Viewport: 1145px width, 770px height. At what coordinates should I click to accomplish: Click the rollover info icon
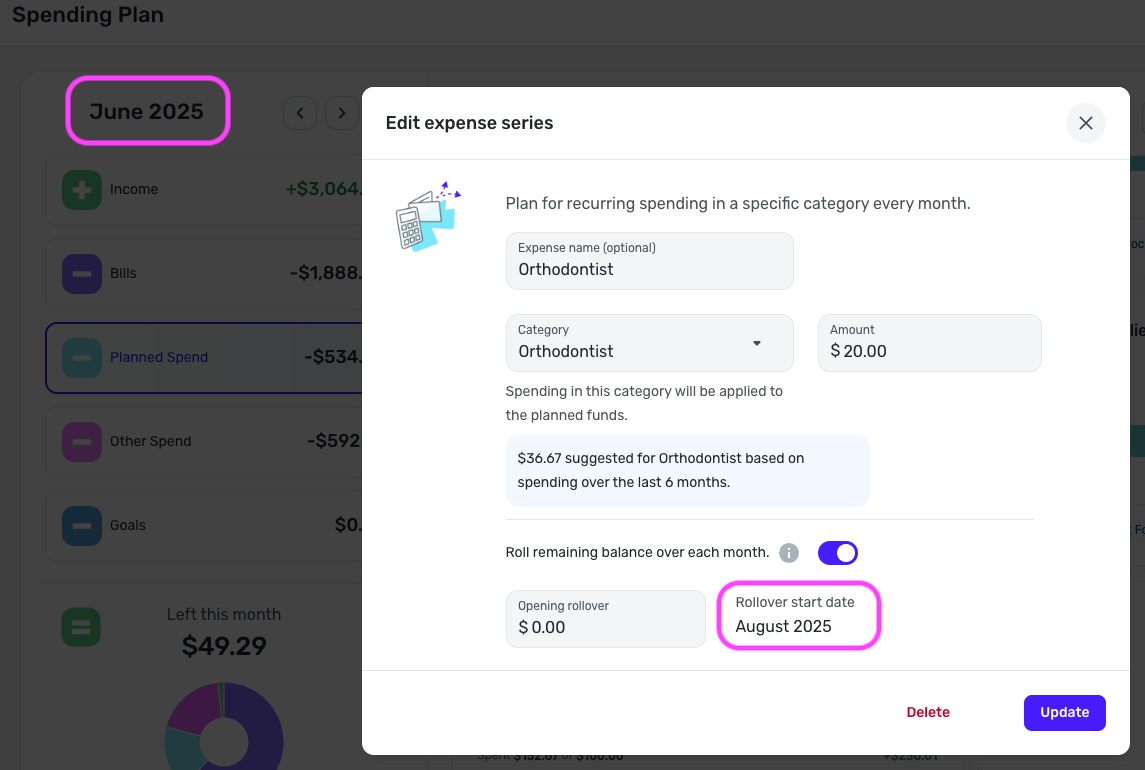[x=789, y=553]
